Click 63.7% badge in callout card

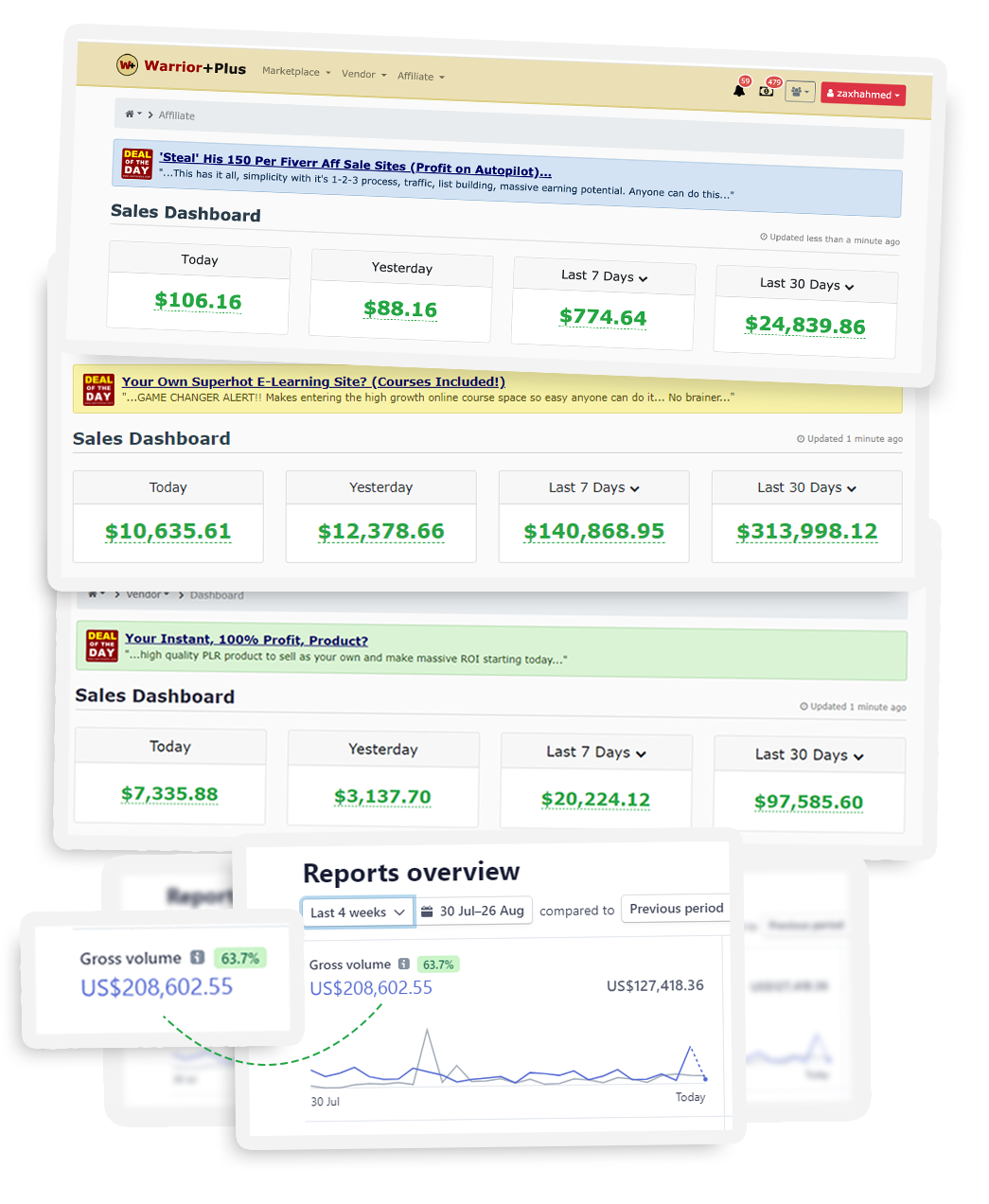[x=239, y=958]
